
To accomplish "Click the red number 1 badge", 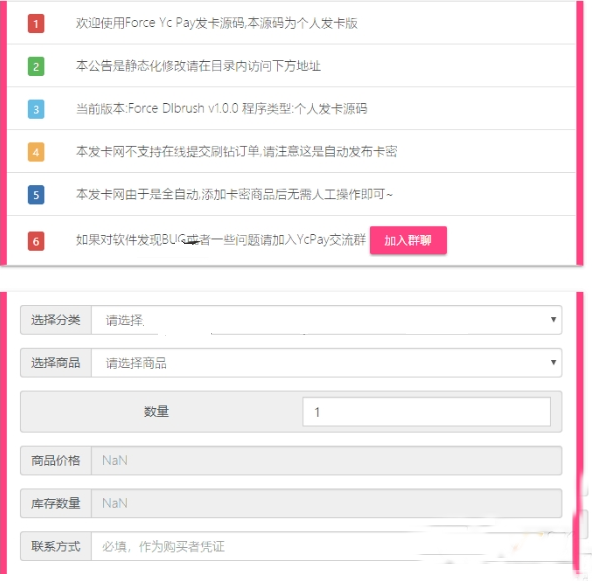I will click(x=36, y=24).
